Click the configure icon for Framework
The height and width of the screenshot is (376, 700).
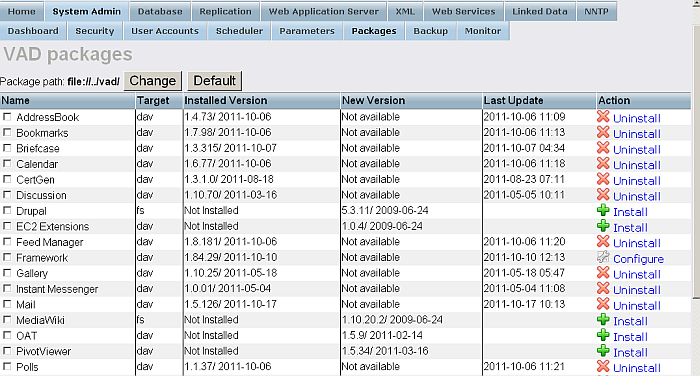(603, 257)
